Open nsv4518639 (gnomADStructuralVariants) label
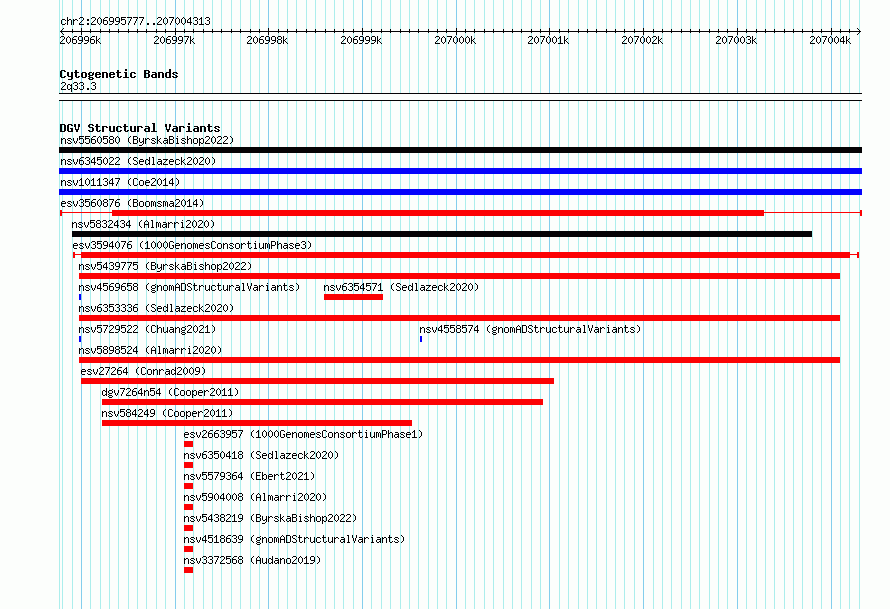Screen dimensions: 890x609 [x=294, y=539]
